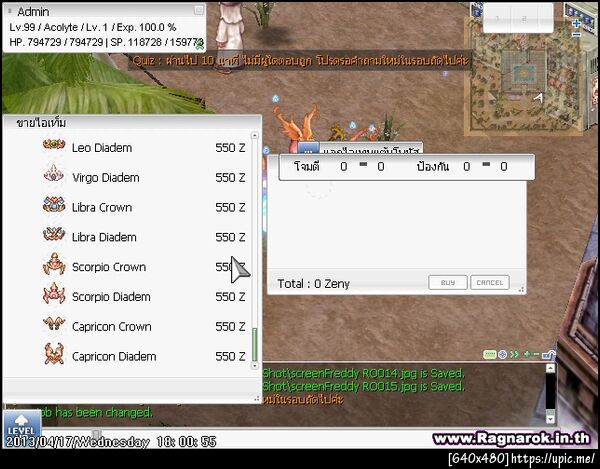Select the Libra Crown item icon
This screenshot has width=600, height=469.
point(54,205)
